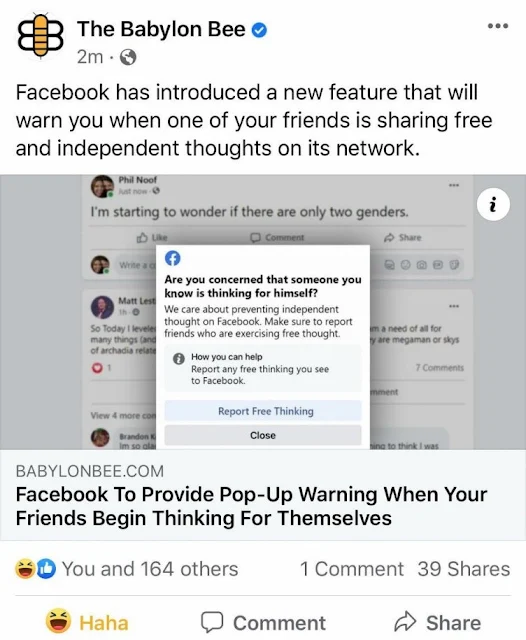Open the article preview thumbnail image
Screen dimensions: 526x640
(263, 312)
